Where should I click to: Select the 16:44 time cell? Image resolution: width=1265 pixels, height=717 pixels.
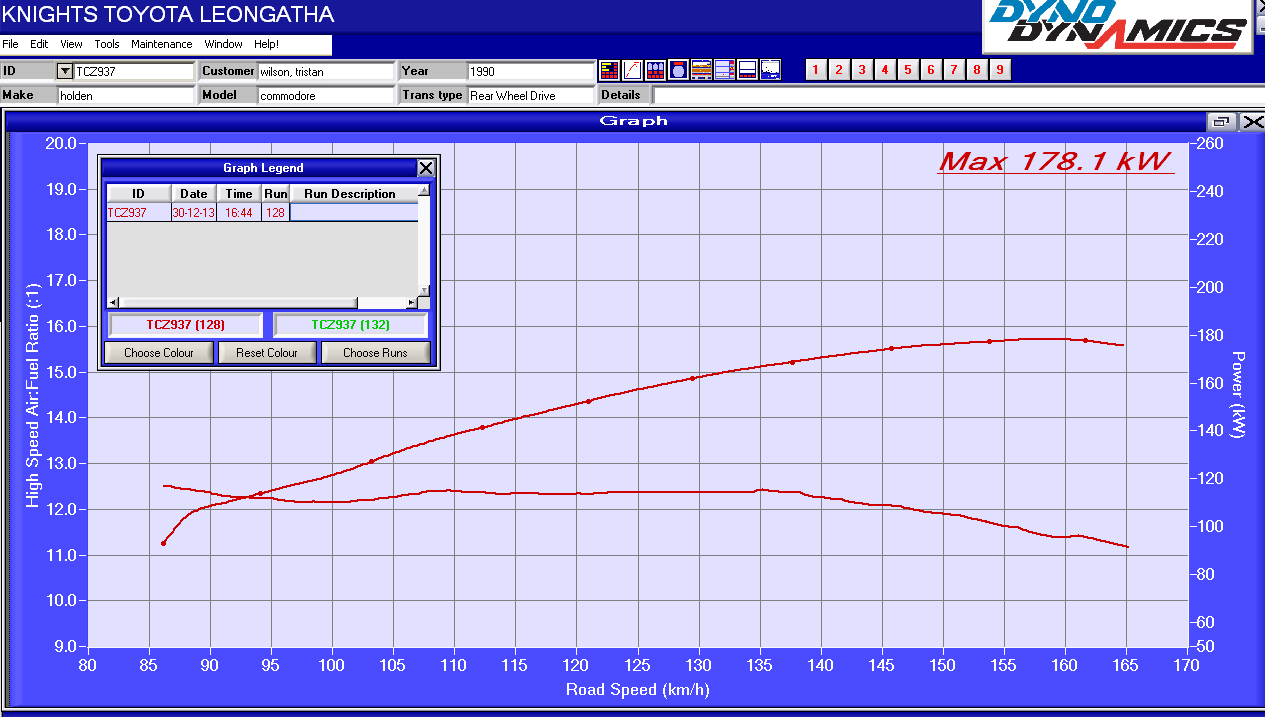coord(239,213)
